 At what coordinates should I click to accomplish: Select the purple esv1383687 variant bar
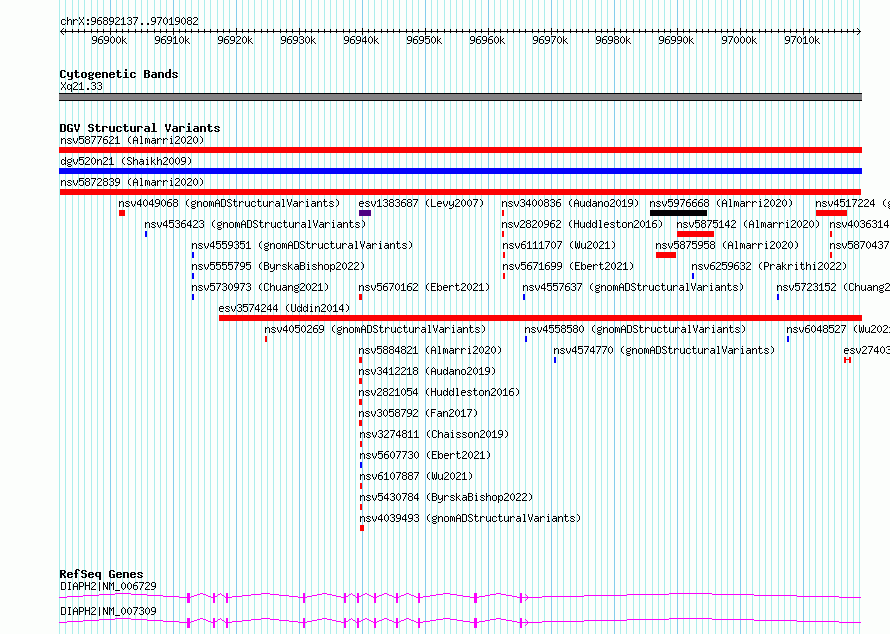click(x=365, y=213)
